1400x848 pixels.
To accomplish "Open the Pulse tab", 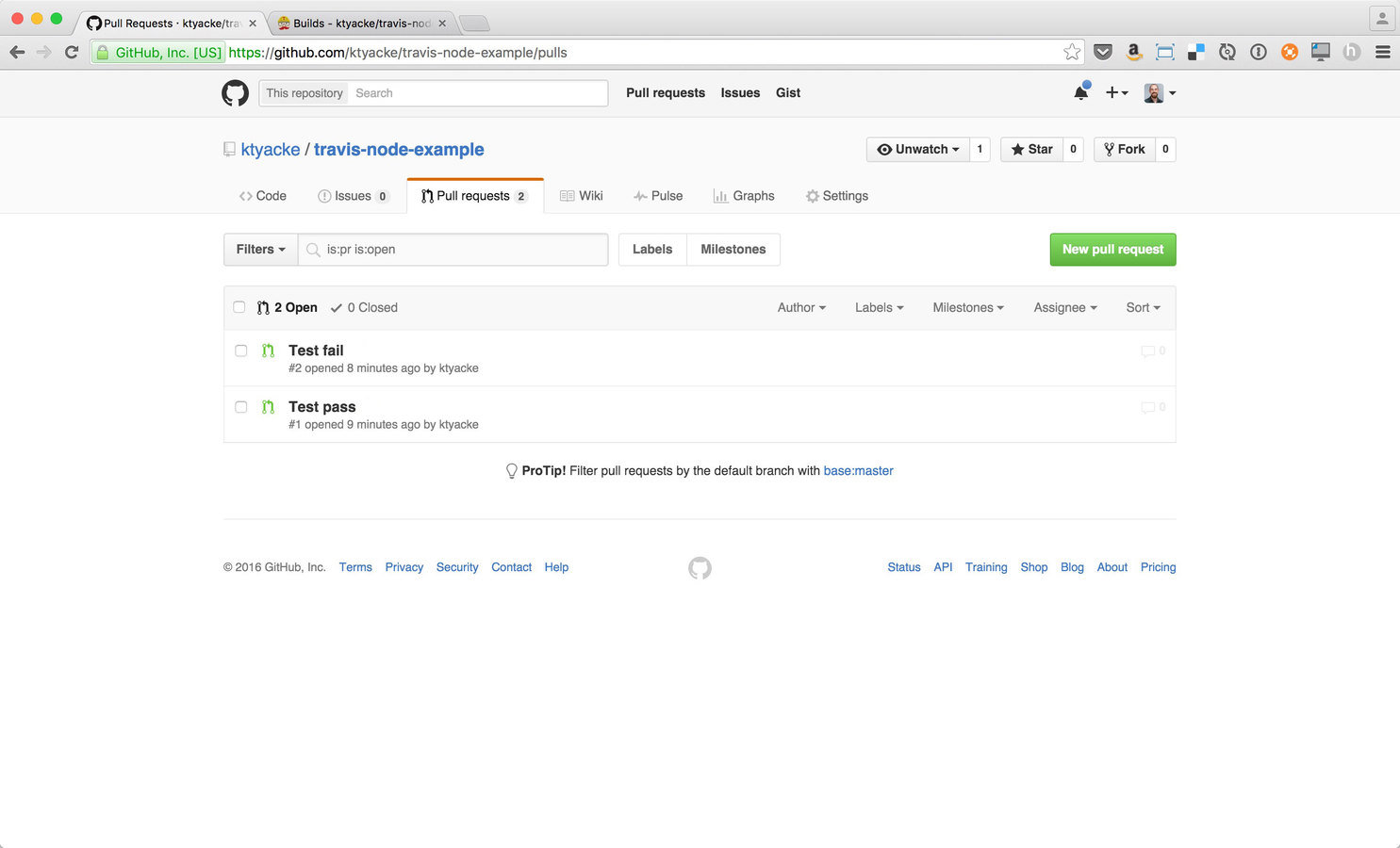I will pos(658,196).
